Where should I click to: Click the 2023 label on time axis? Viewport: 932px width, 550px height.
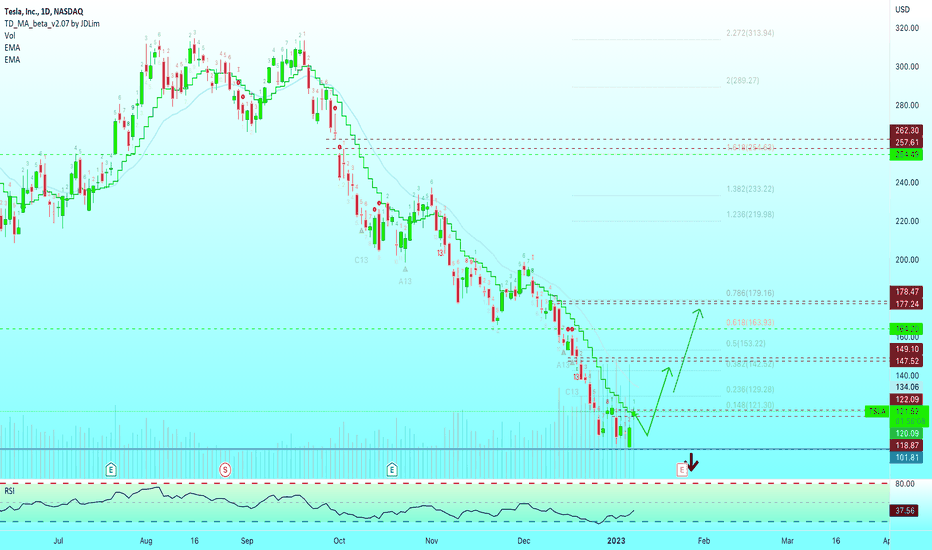(616, 541)
